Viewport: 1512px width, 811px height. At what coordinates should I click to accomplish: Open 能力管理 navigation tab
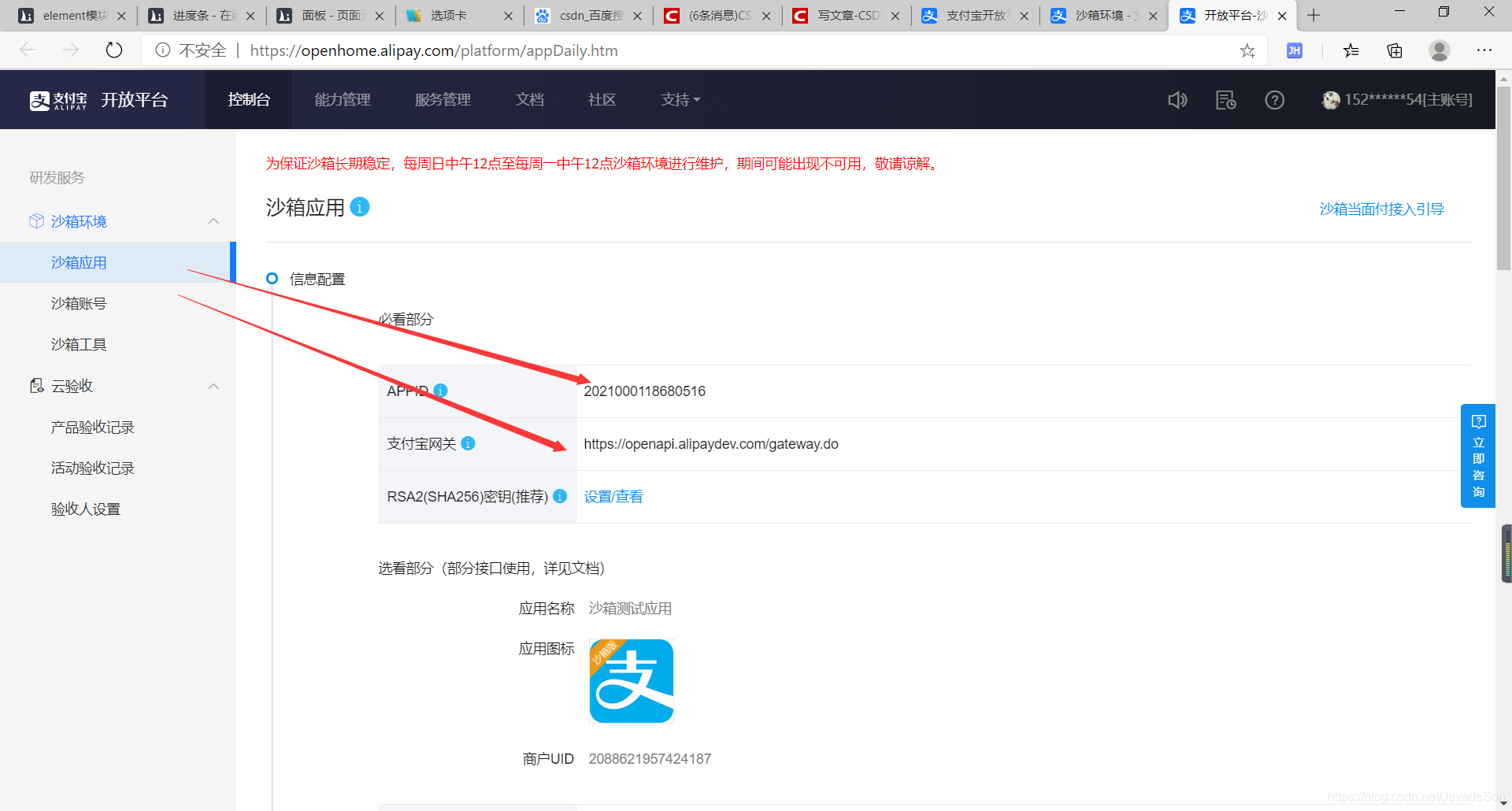[343, 100]
